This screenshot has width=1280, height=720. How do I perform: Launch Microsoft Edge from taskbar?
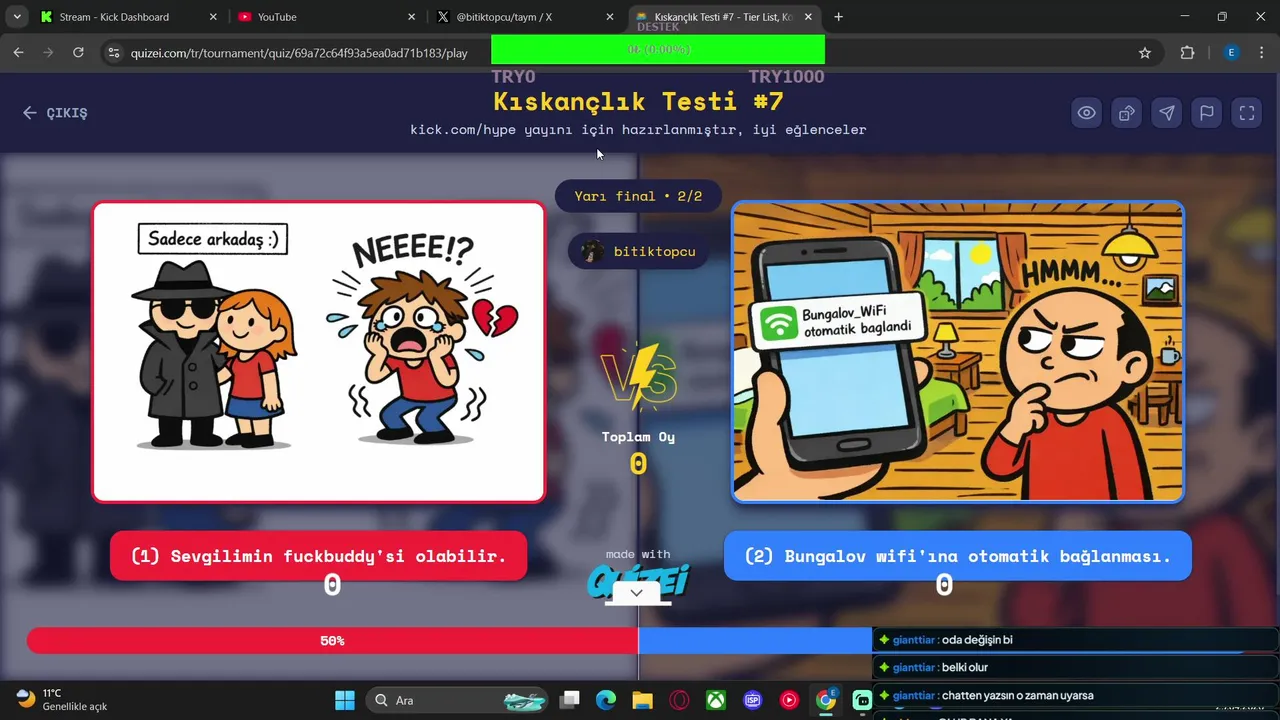pyautogui.click(x=606, y=700)
